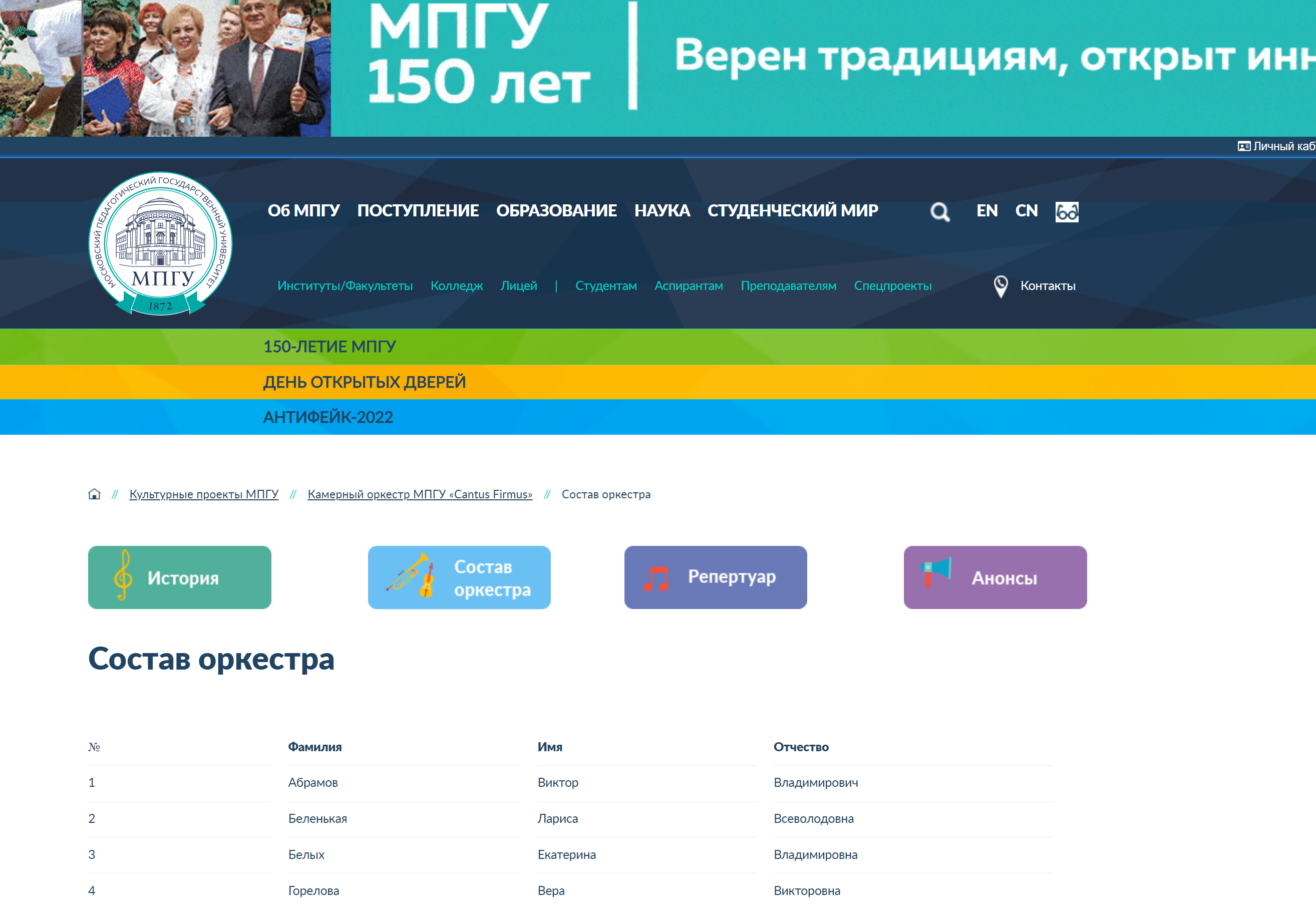Click the name Виктор
Image resolution: width=1316 pixels, height=909 pixels.
click(x=557, y=783)
